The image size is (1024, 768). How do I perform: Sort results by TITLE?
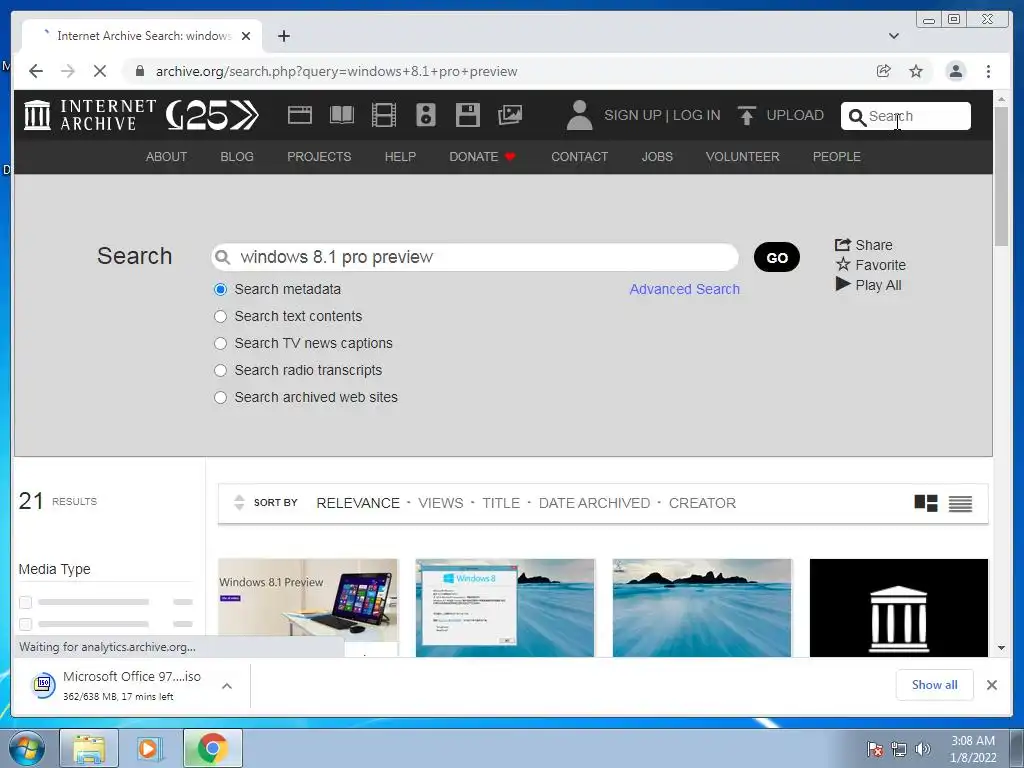501,503
